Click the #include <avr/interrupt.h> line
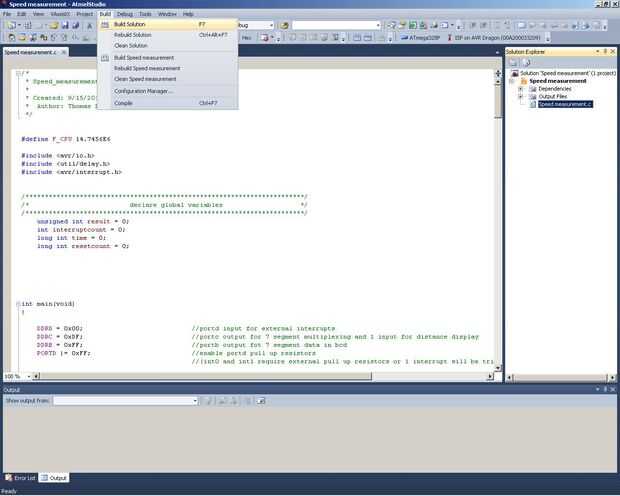Viewport: 620px width, 496px height. click(71, 172)
